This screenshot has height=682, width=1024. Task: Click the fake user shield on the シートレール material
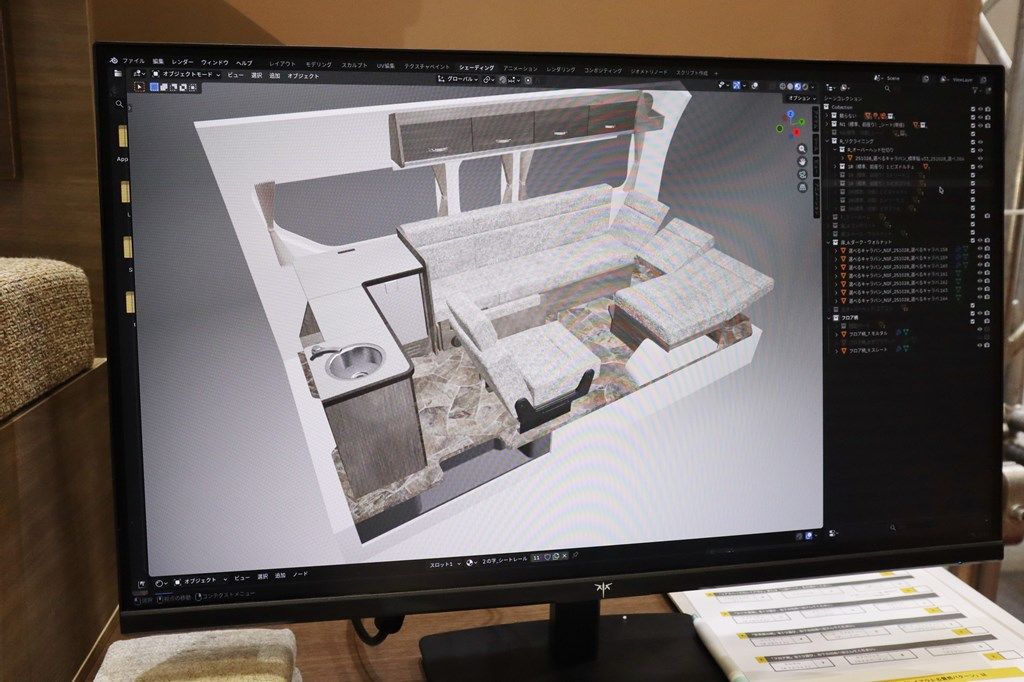click(x=547, y=558)
